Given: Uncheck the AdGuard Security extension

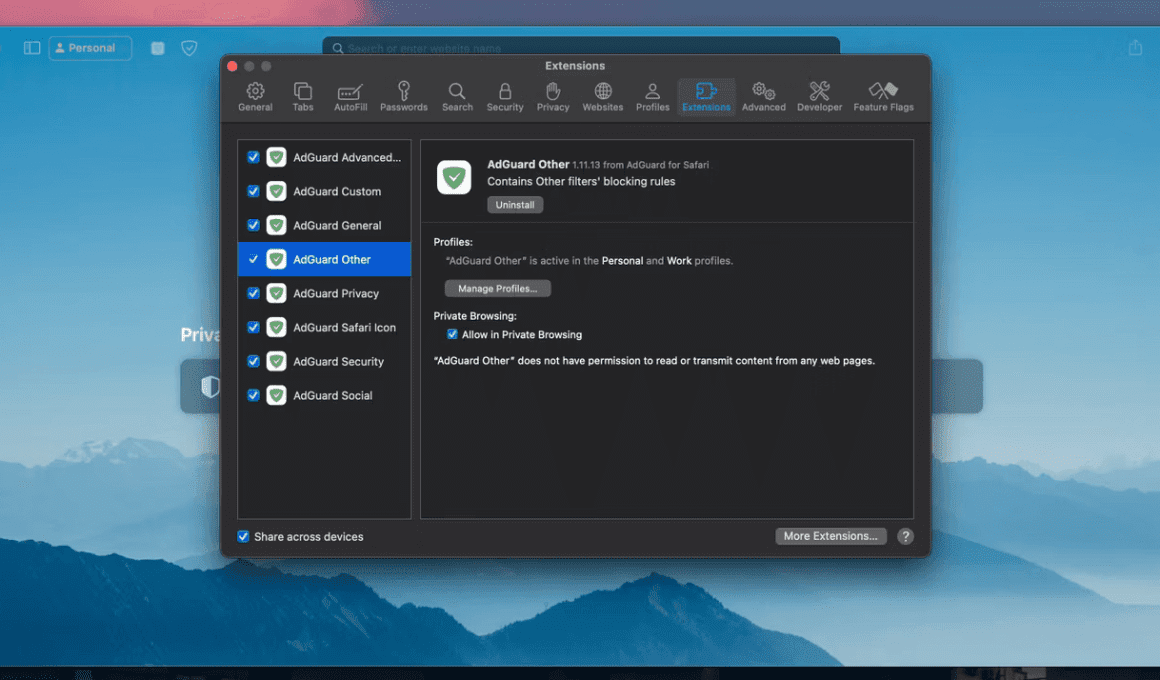Looking at the screenshot, I should (x=253, y=361).
